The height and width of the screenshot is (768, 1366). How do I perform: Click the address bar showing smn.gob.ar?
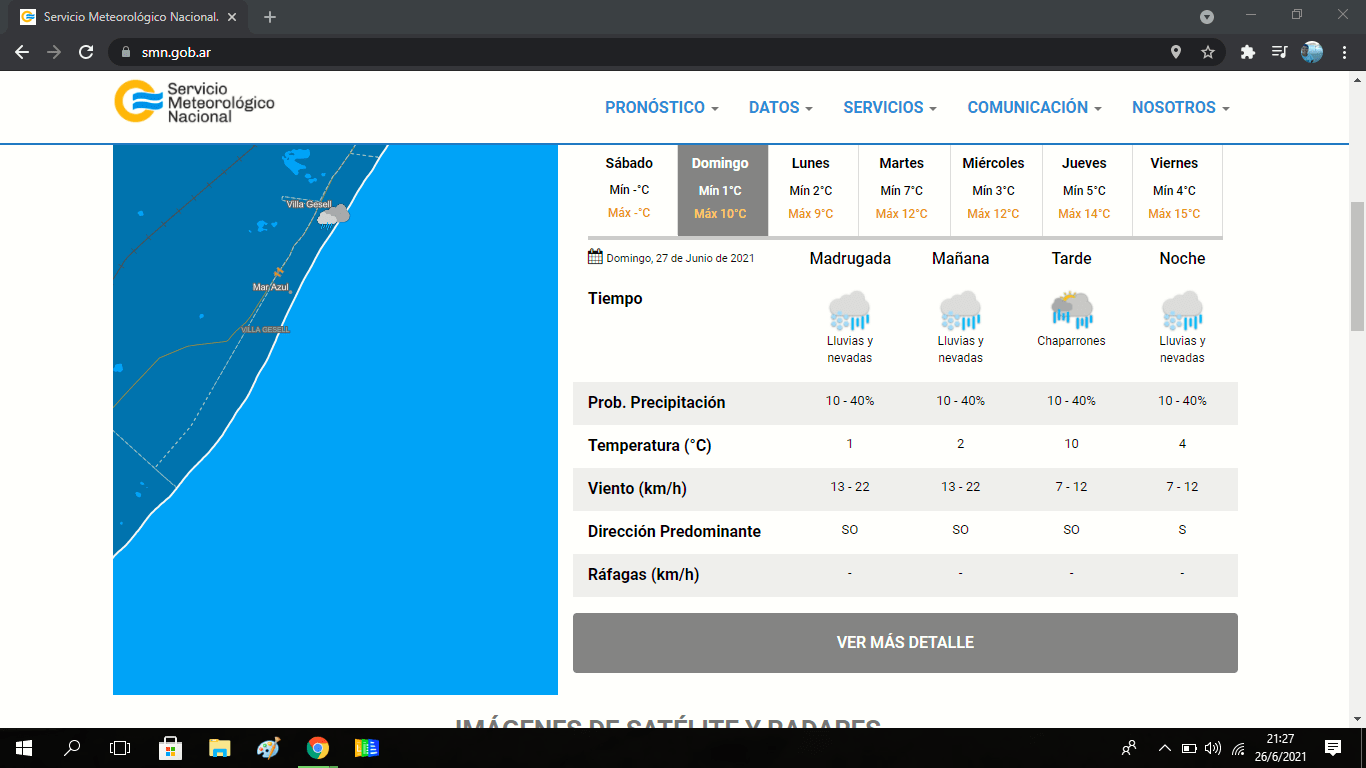640,52
